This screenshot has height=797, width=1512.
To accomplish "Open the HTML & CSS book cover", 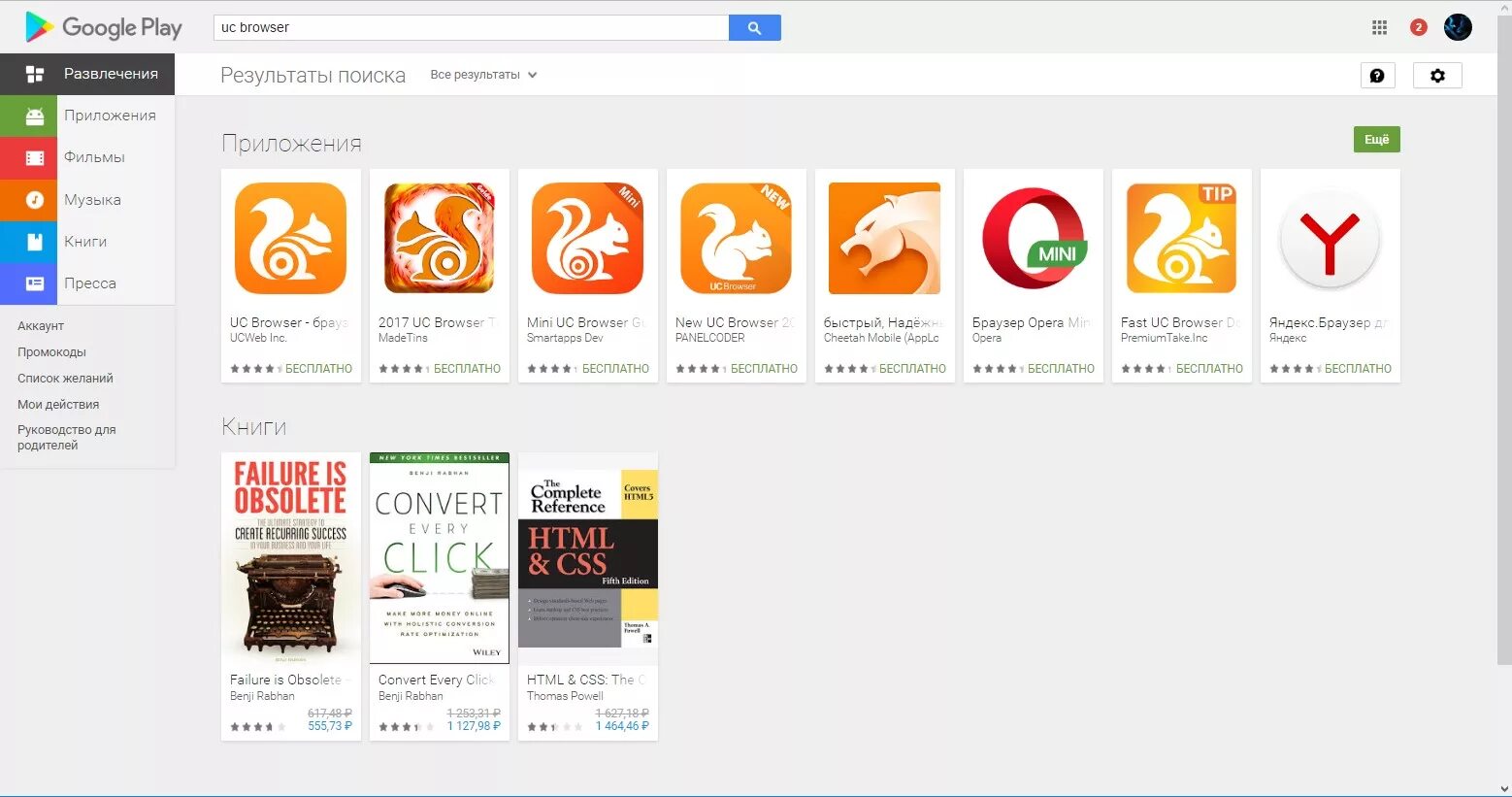I will coord(587,558).
